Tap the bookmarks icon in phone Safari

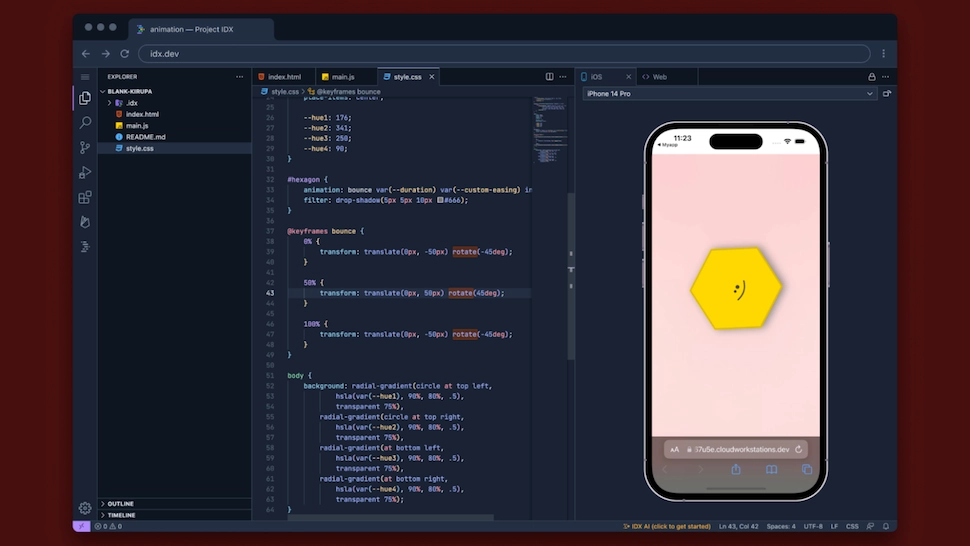pyautogui.click(x=771, y=469)
